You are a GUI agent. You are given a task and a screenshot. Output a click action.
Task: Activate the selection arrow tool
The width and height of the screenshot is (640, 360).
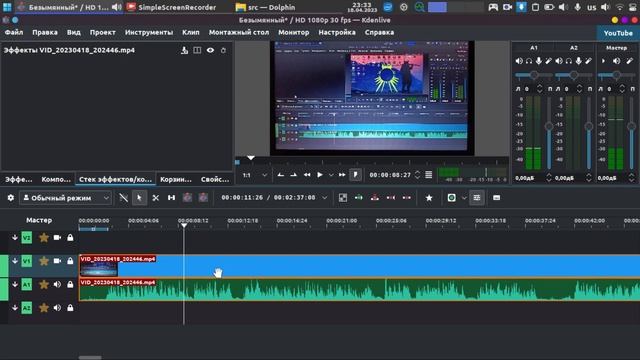coord(139,198)
